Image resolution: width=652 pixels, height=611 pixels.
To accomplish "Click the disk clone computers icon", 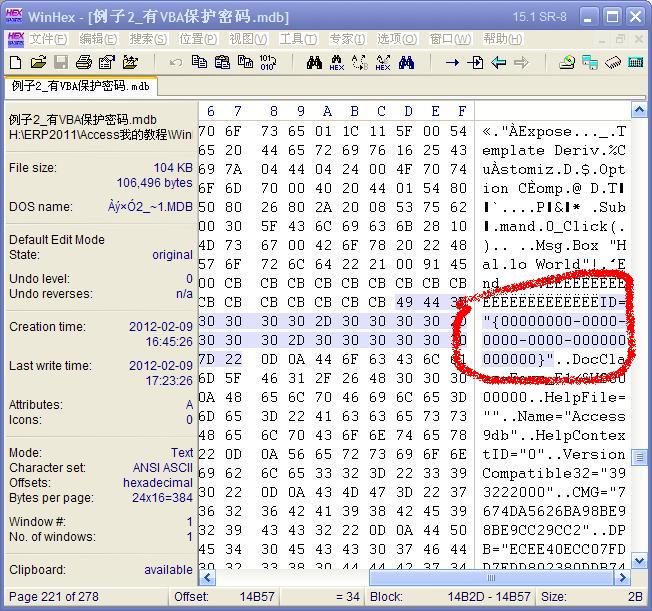I will click(x=590, y=63).
